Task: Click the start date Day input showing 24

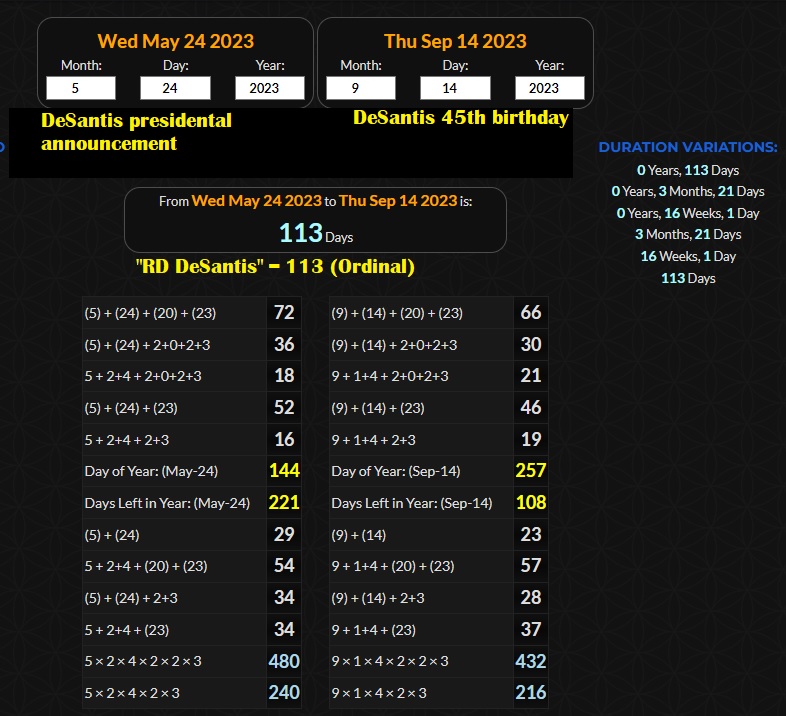Action: point(175,88)
